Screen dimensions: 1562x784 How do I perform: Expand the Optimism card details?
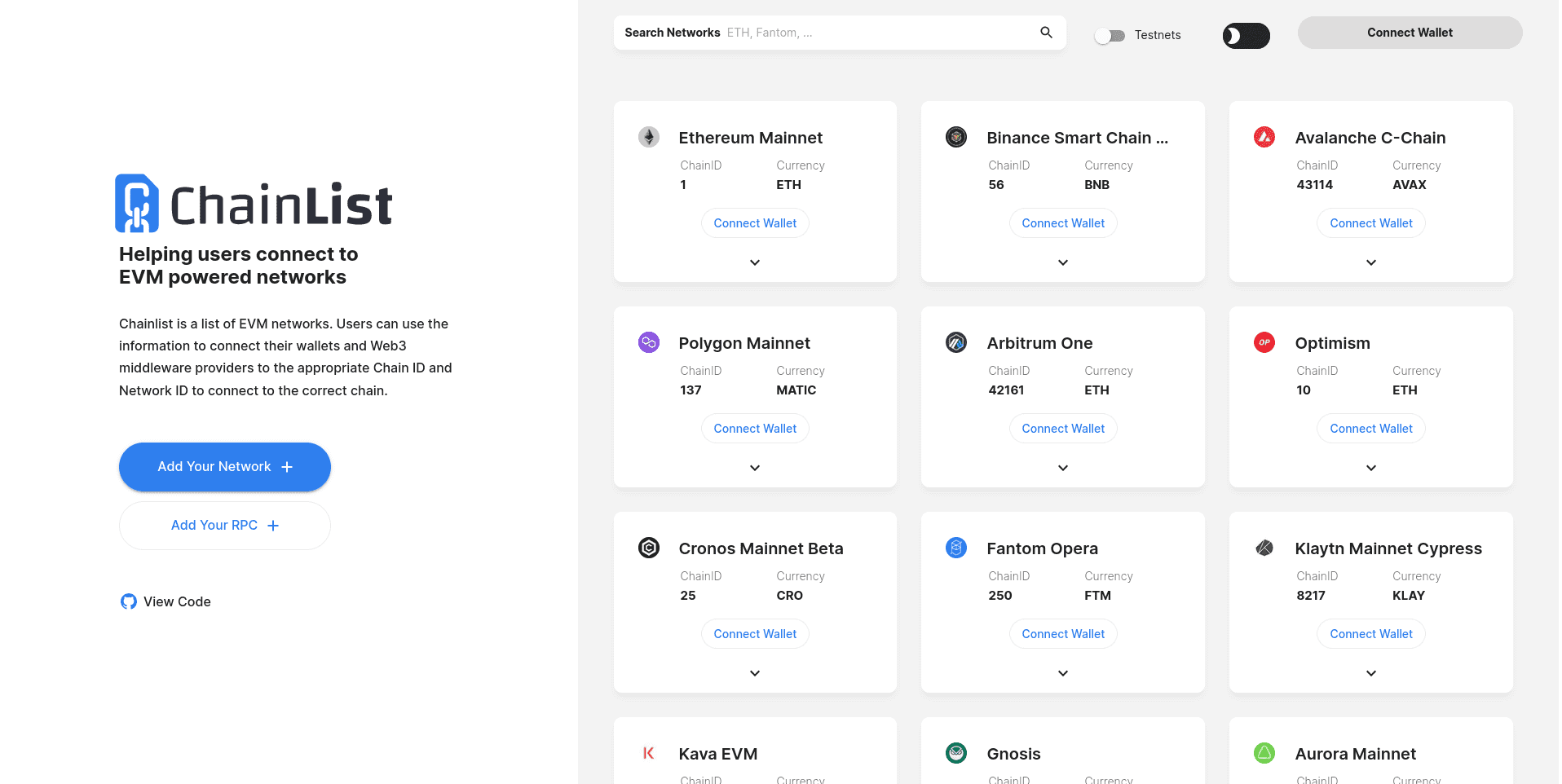tap(1371, 468)
